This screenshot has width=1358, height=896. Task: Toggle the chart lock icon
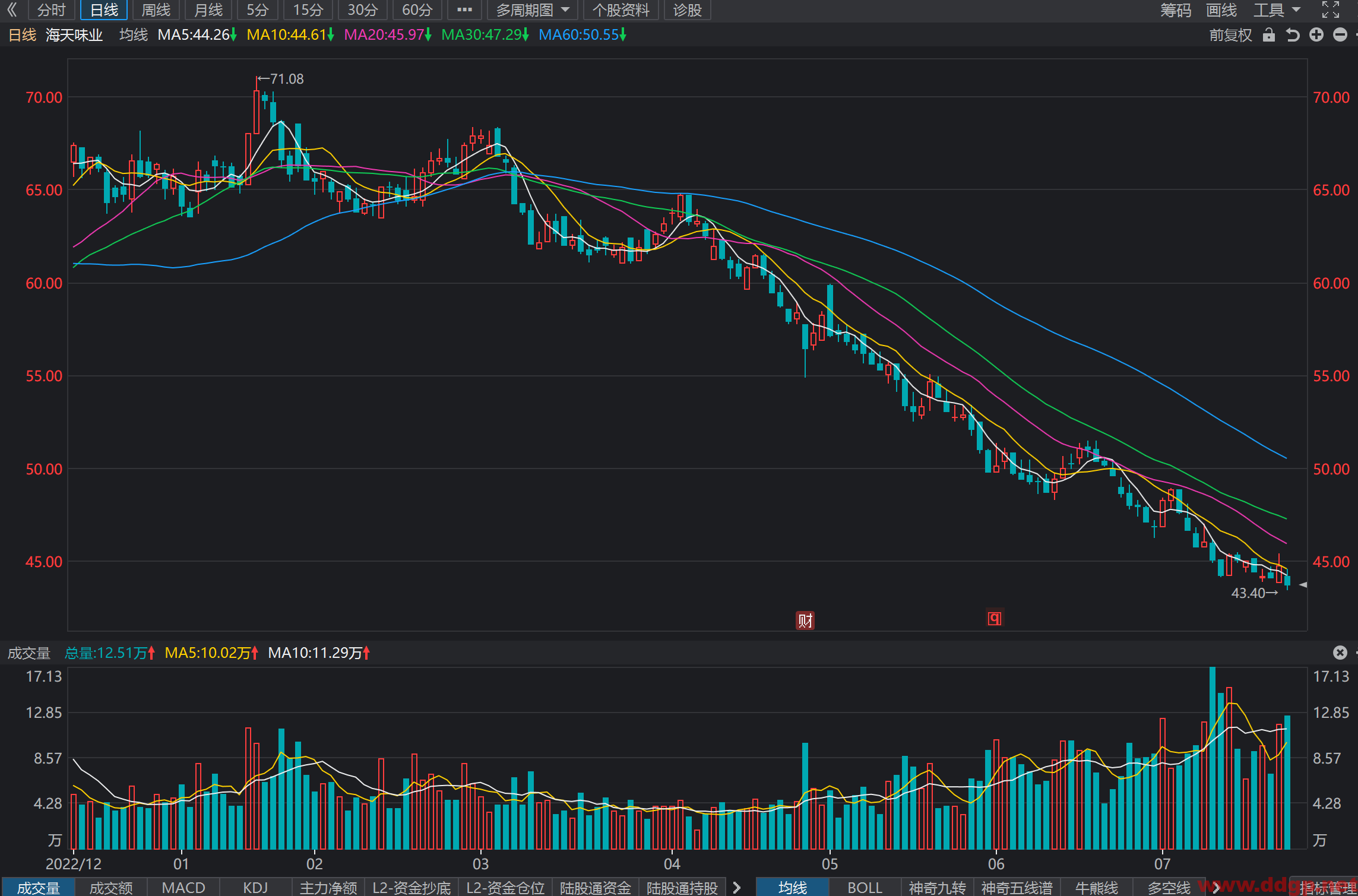coord(1269,35)
